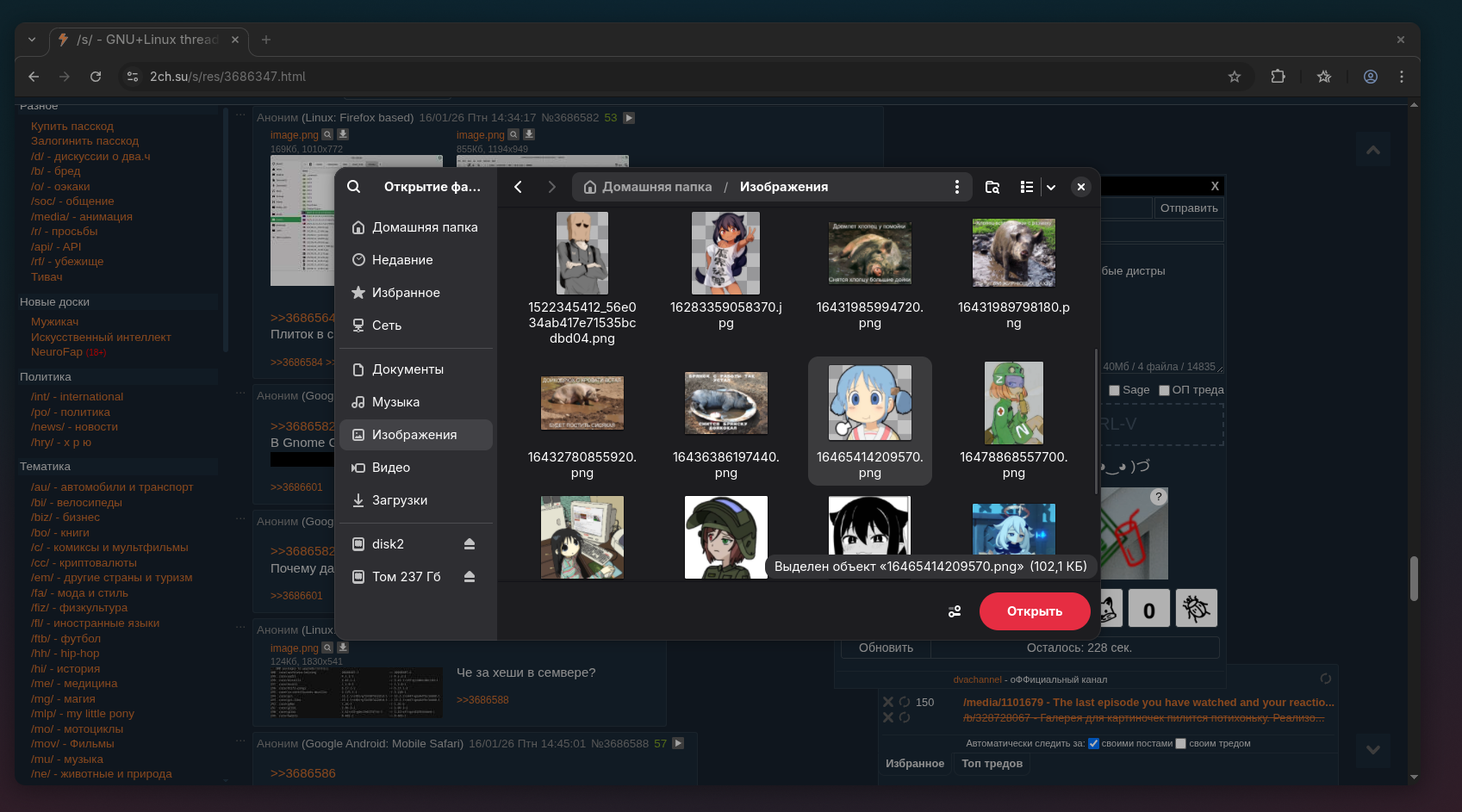Click the search icon in the file dialog

point(354,187)
